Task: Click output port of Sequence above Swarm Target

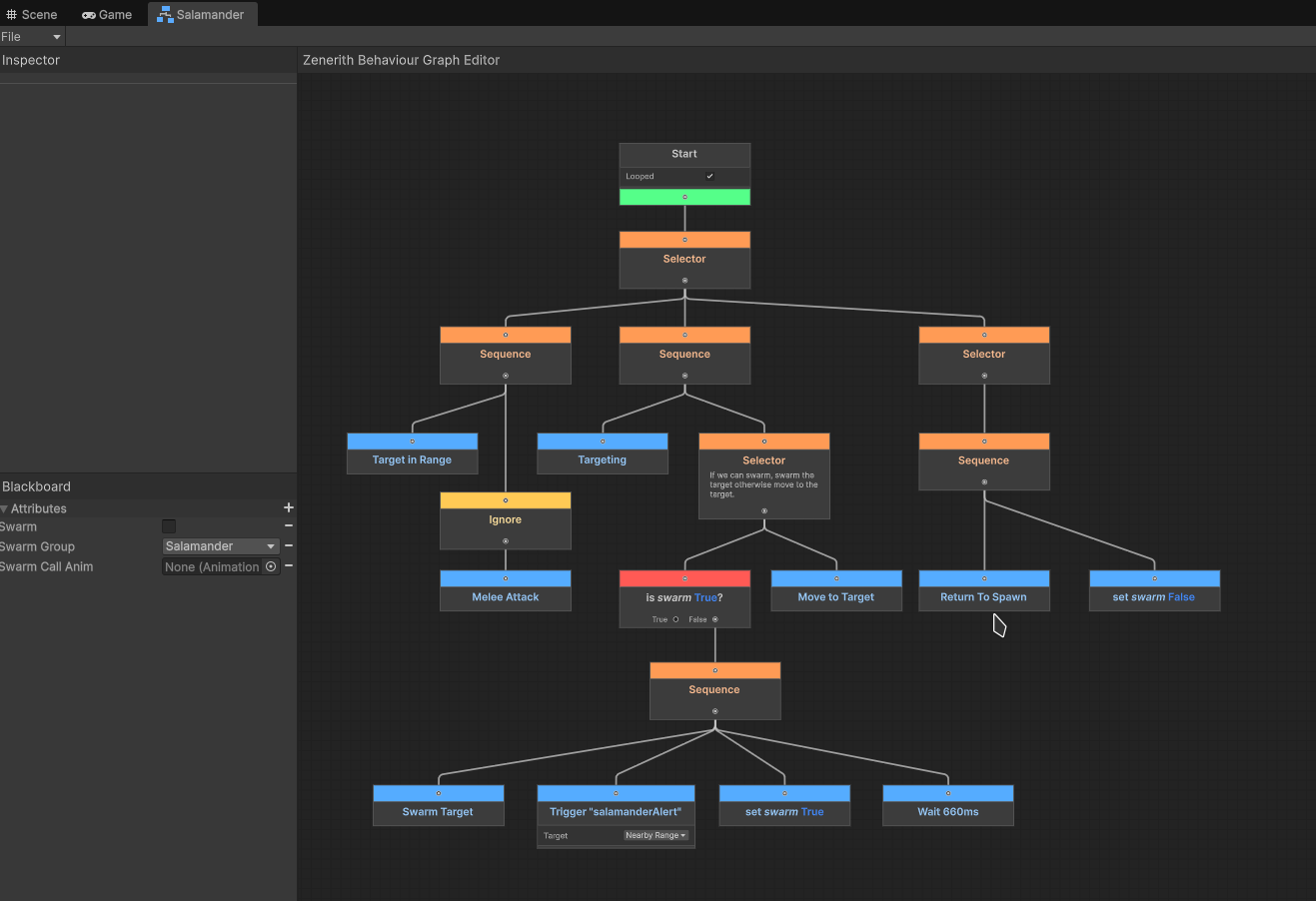Action: pos(715,711)
